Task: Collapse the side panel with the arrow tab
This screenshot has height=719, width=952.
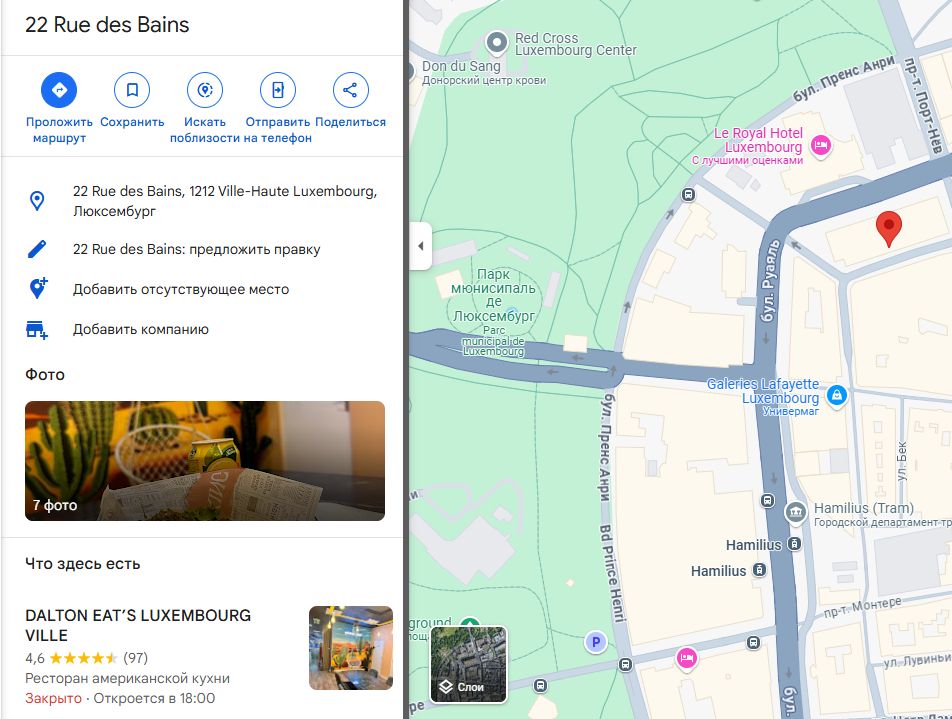Action: point(421,246)
